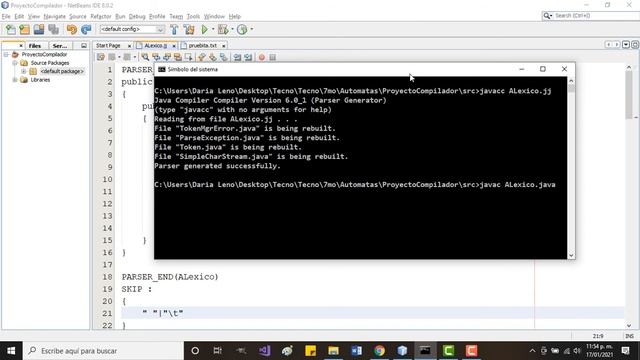Close the pruebita.txt tab
Image resolution: width=640 pixels, height=360 pixels.
224,46
